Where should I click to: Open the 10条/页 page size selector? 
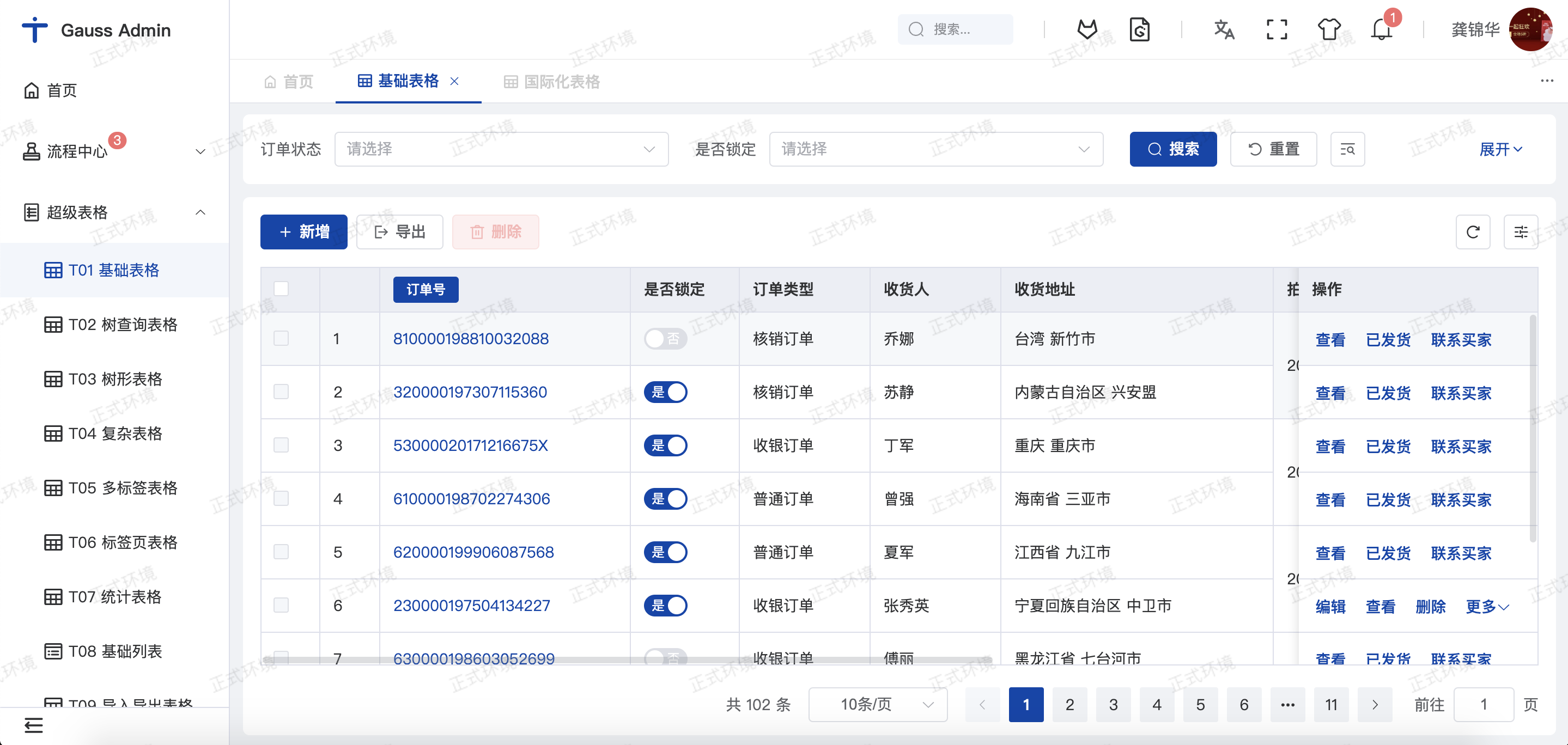point(877,704)
